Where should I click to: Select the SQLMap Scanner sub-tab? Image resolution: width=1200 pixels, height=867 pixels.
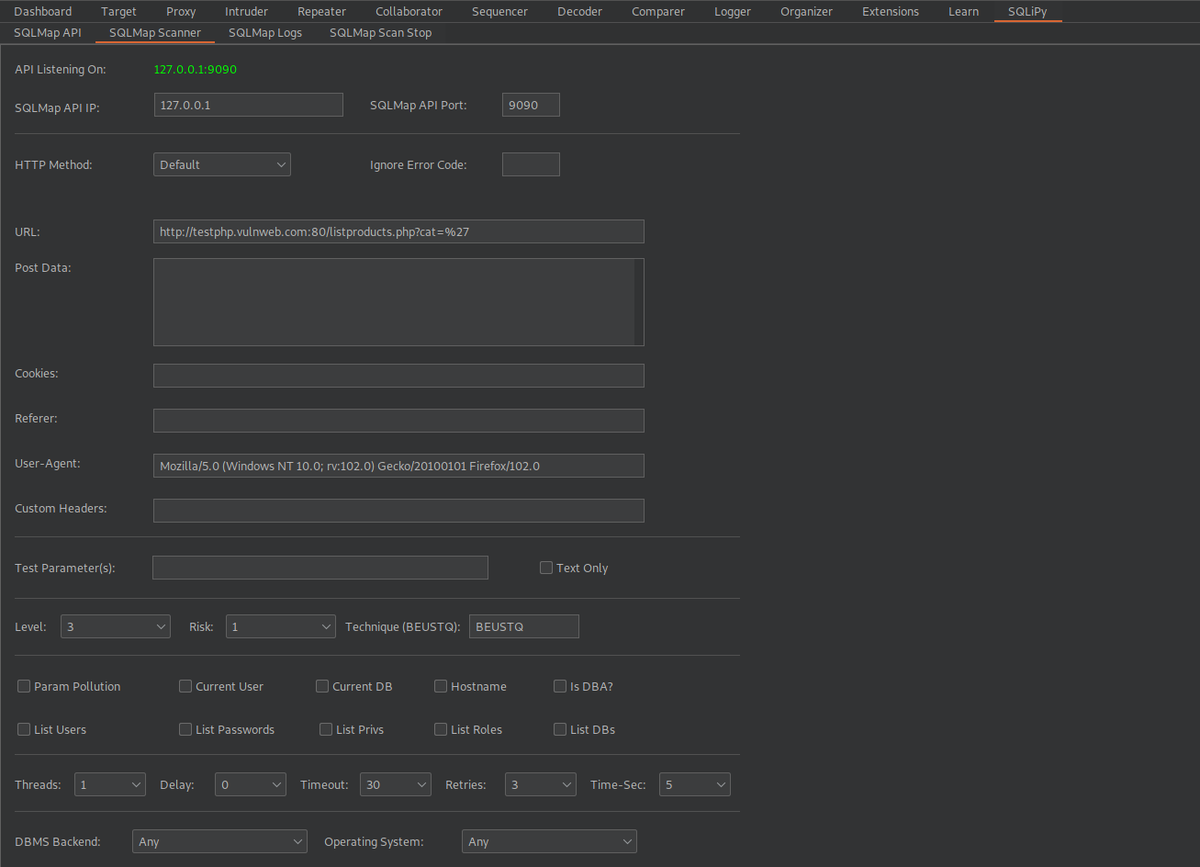coord(155,33)
